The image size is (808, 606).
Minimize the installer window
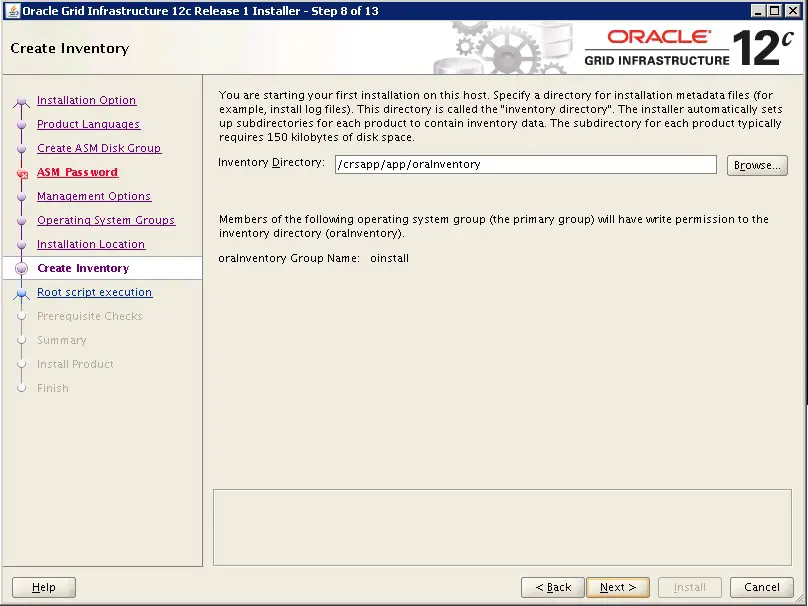click(758, 11)
